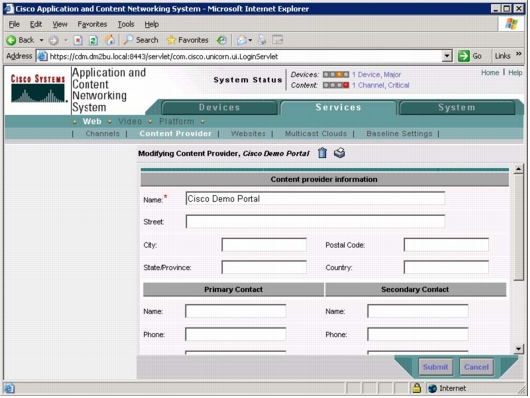This screenshot has height=398, width=530.
Task: Open the Favorites star toolbar button
Action: click(x=187, y=40)
